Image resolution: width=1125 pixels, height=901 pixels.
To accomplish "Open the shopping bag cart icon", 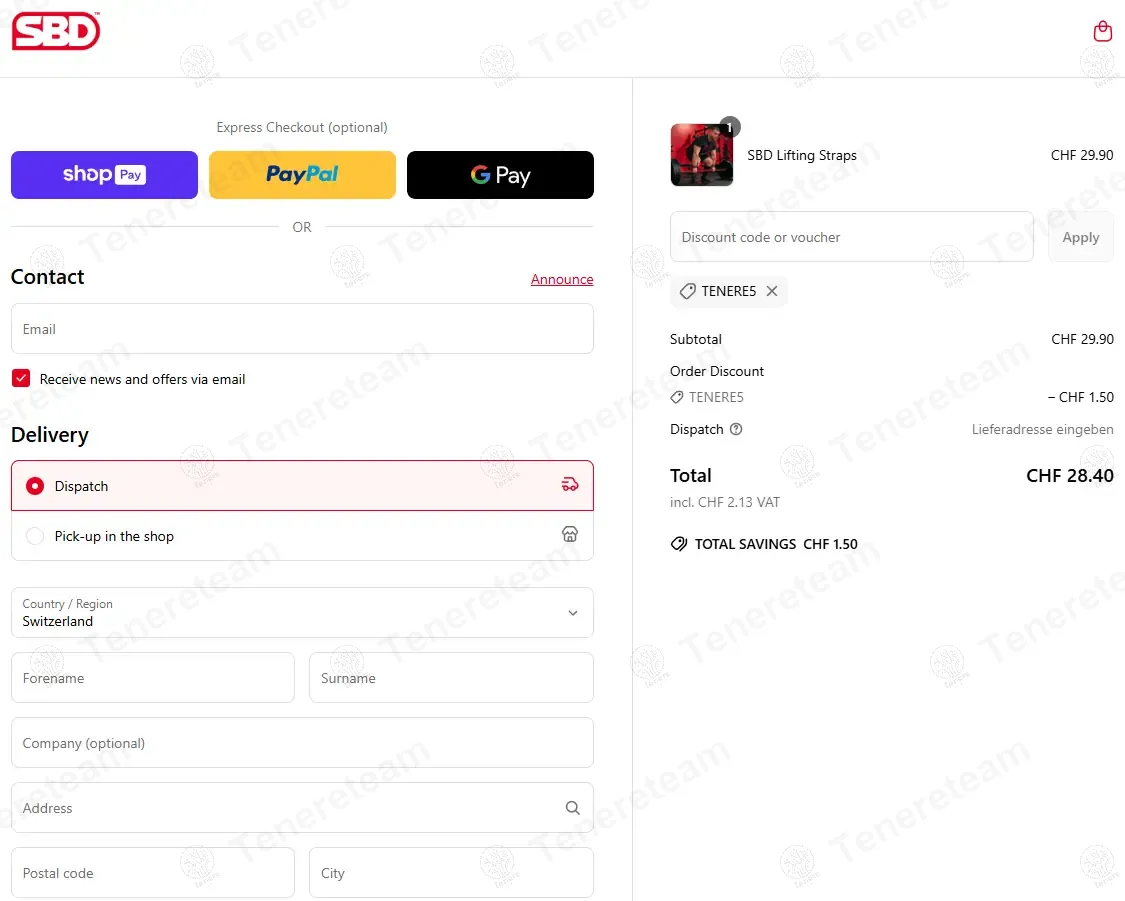I will tap(1102, 31).
